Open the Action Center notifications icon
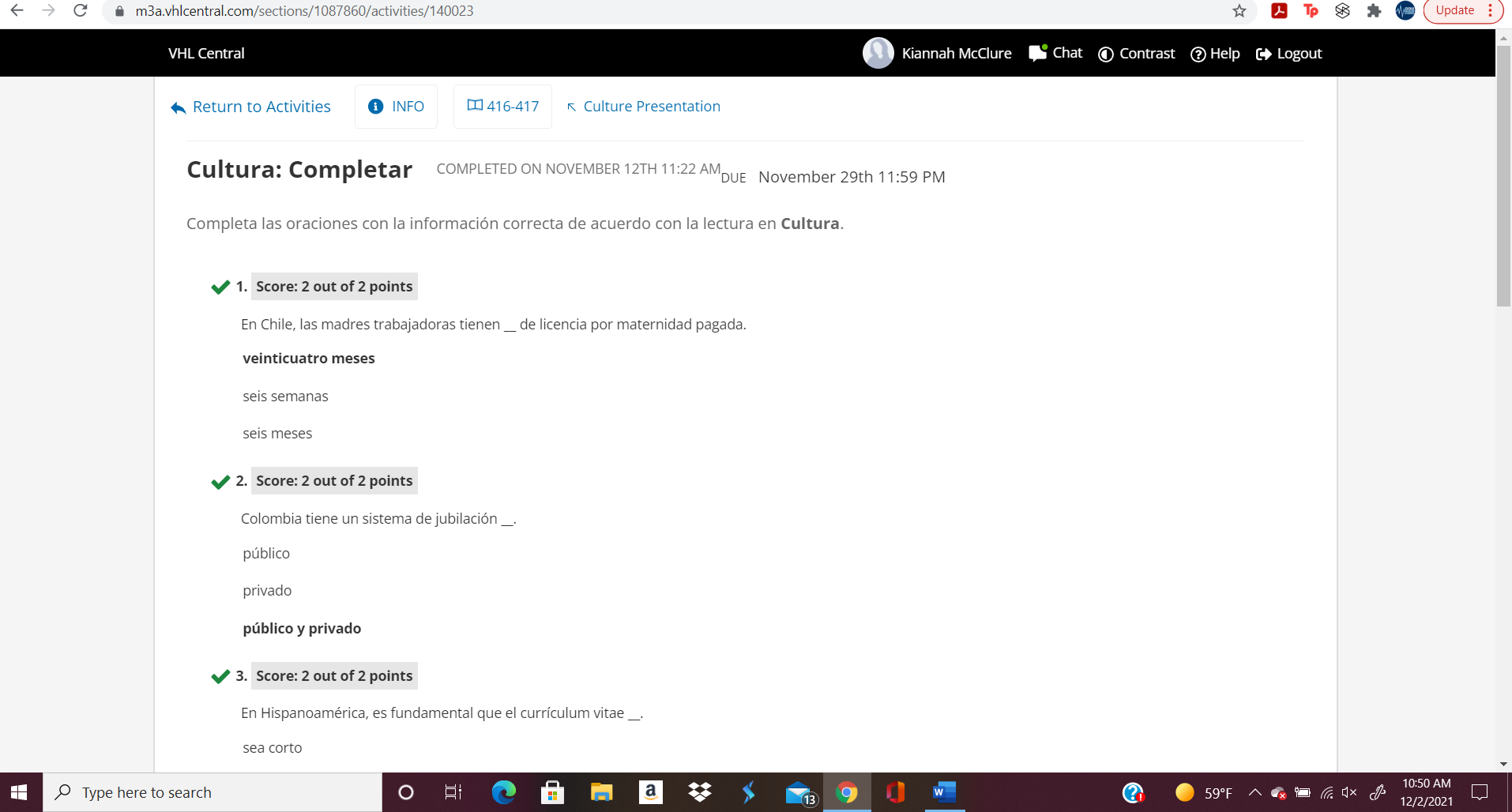 (1480, 792)
